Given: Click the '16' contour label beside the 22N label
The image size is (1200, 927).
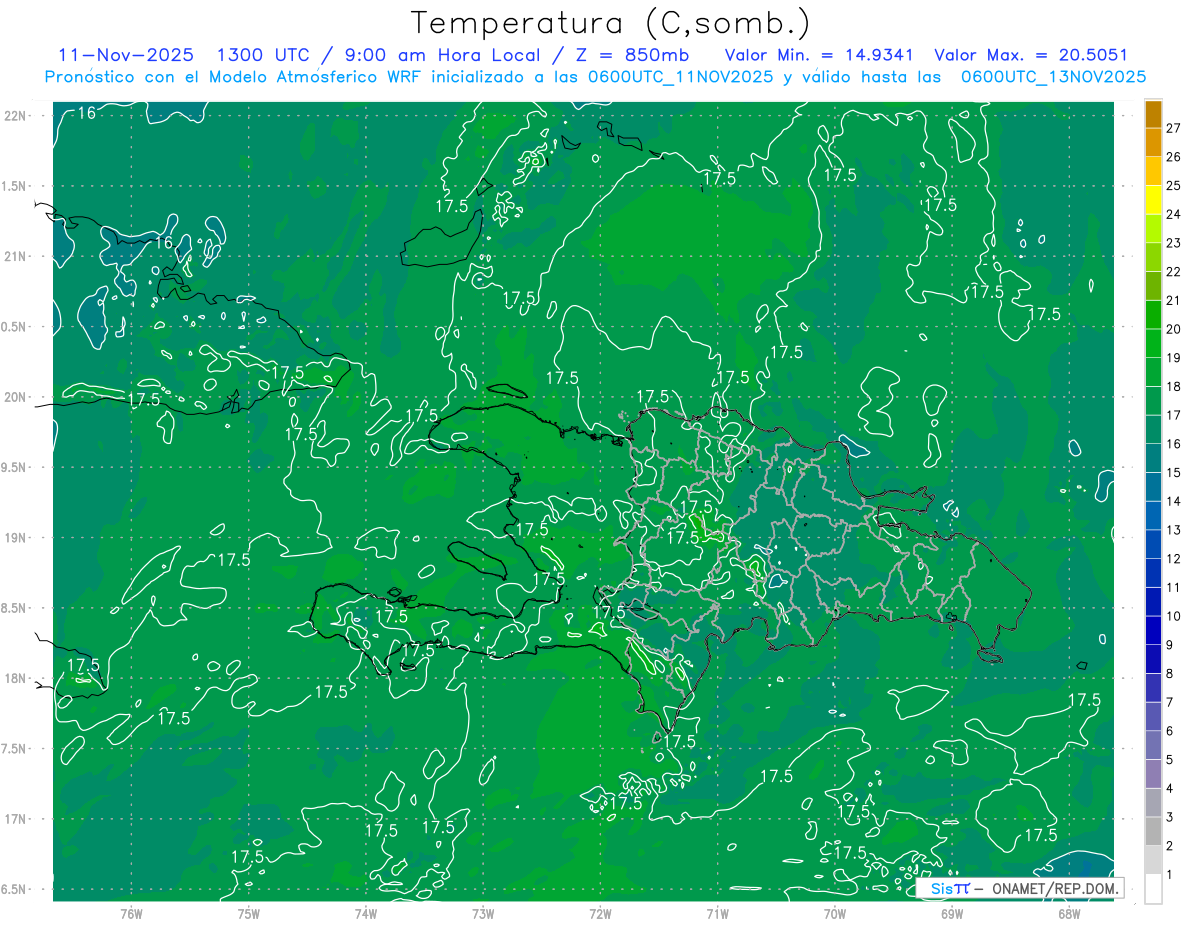Looking at the screenshot, I should [87, 113].
